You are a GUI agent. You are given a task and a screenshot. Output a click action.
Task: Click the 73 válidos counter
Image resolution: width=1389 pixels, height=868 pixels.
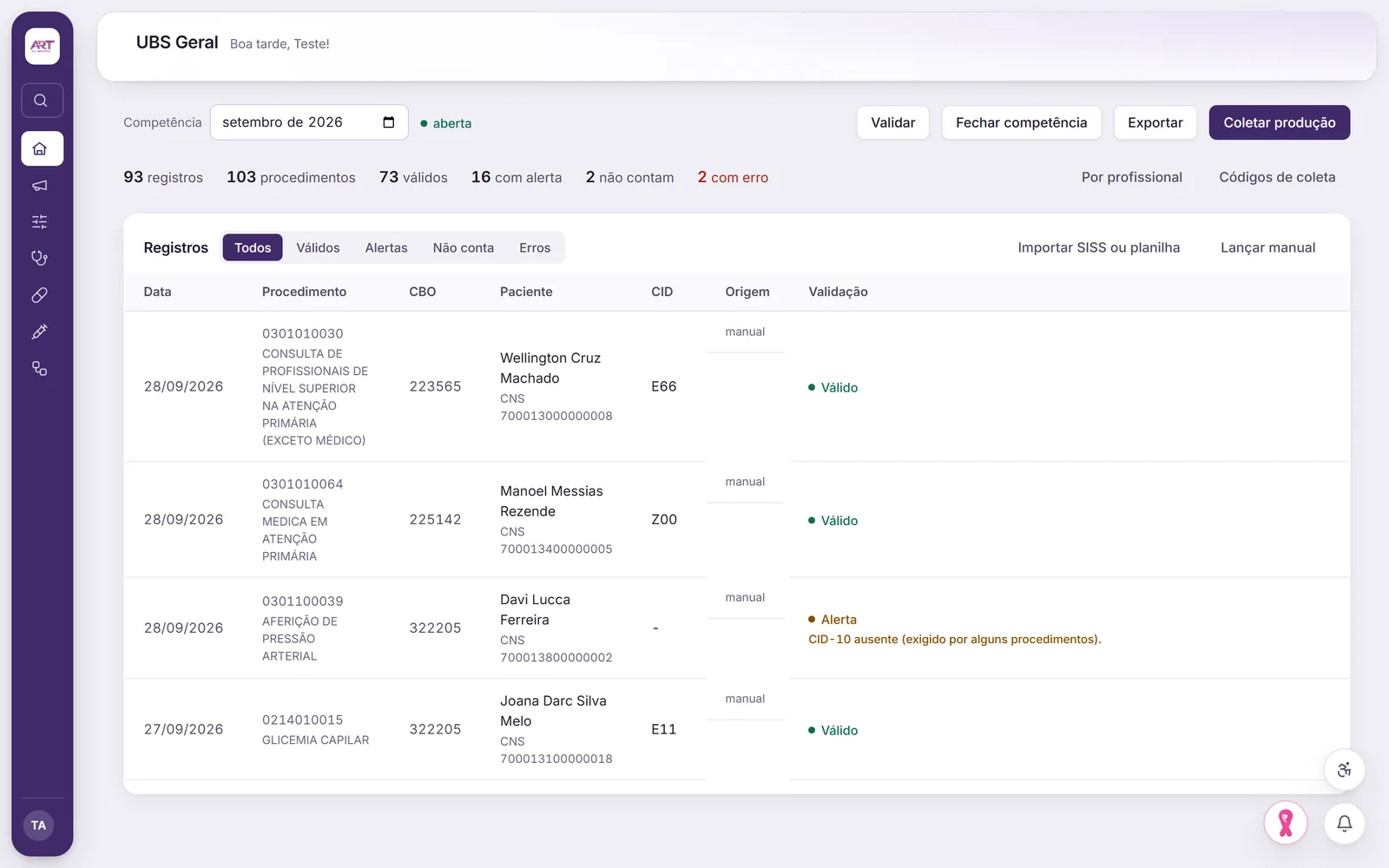tap(413, 177)
